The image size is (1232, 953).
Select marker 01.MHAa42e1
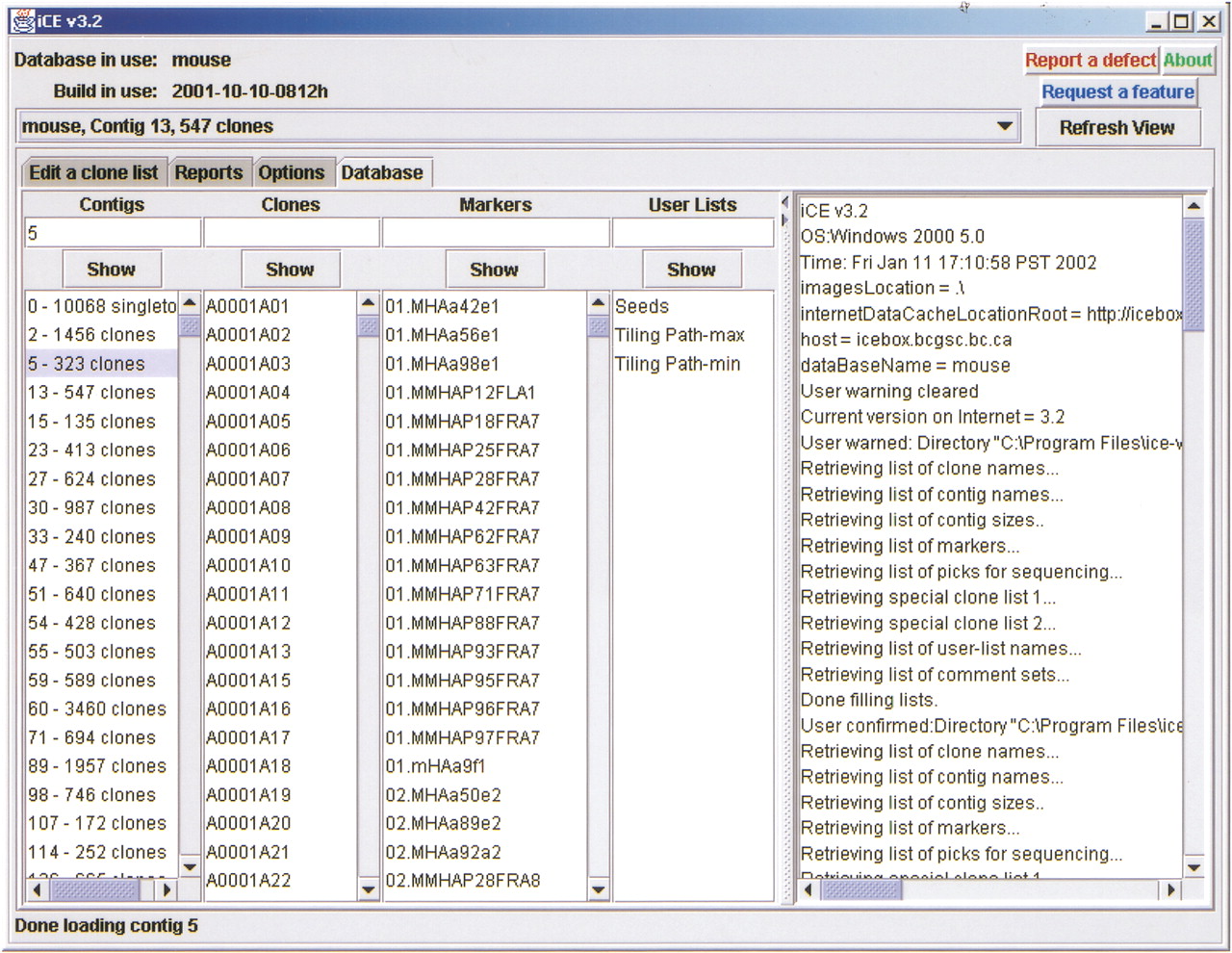pyautogui.click(x=485, y=306)
